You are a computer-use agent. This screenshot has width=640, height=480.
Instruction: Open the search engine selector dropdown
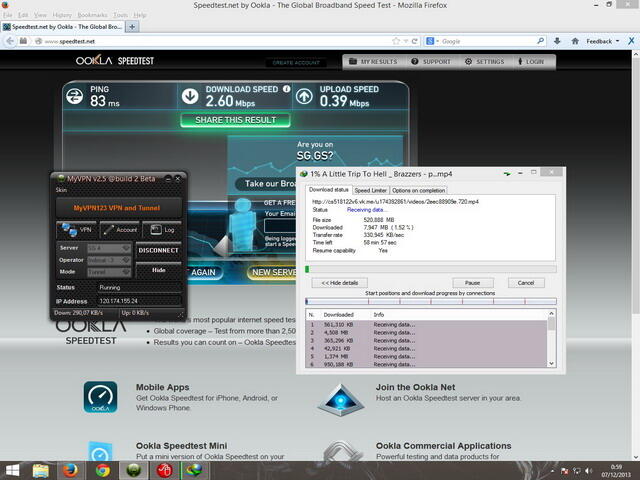[432, 41]
